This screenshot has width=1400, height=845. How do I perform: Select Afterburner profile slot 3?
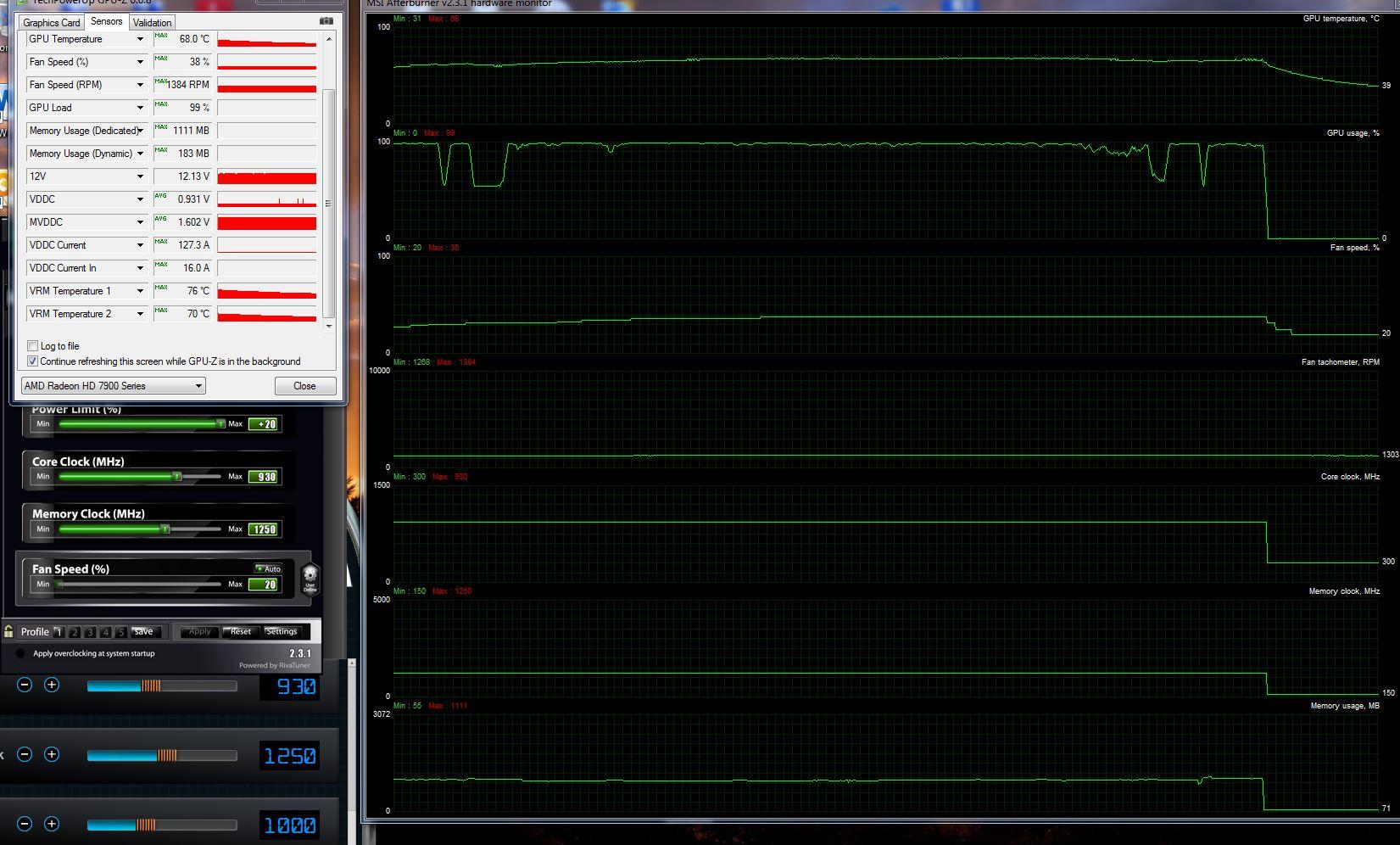click(90, 632)
